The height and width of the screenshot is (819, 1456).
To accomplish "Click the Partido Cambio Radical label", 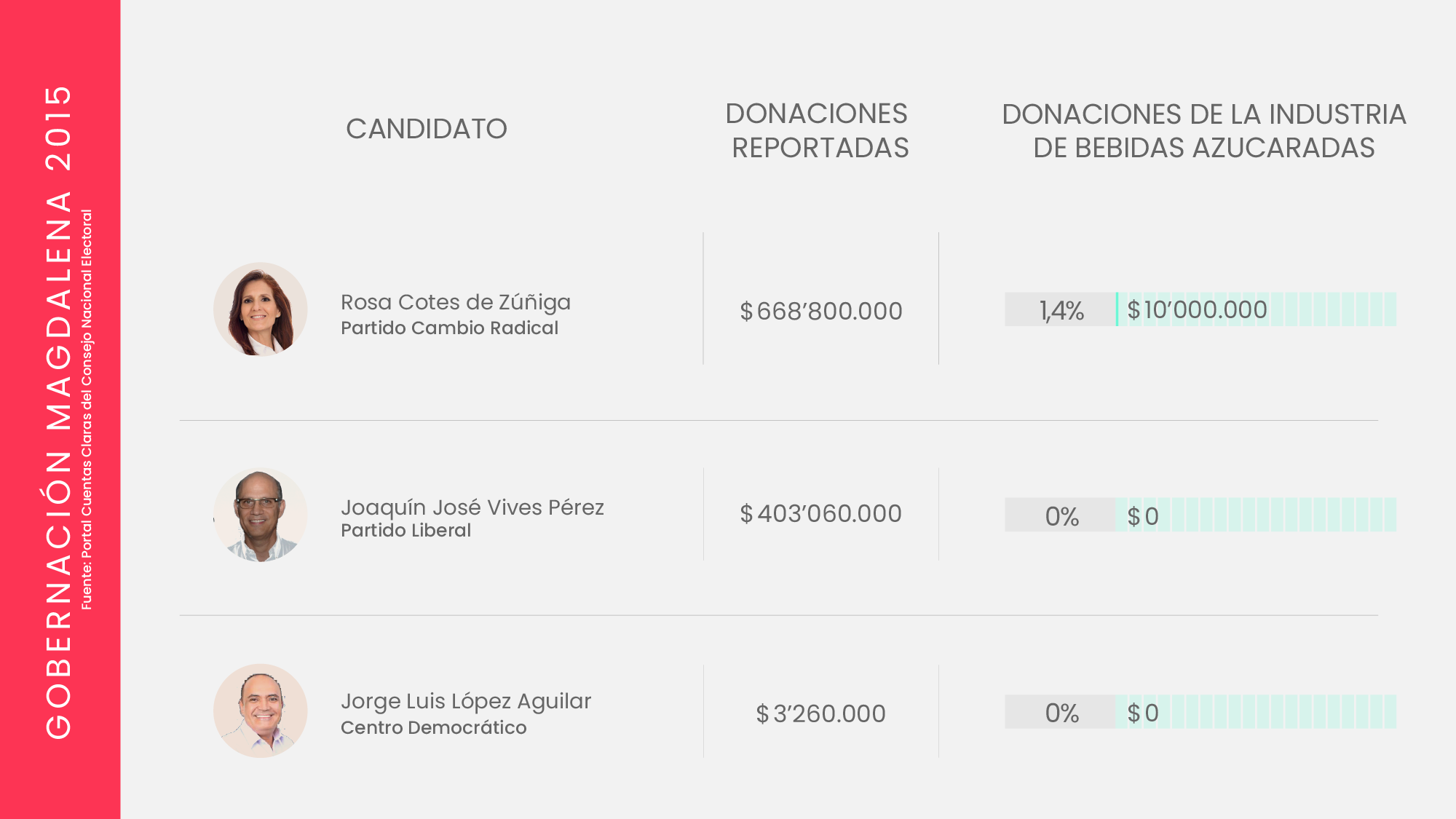I will click(x=449, y=328).
